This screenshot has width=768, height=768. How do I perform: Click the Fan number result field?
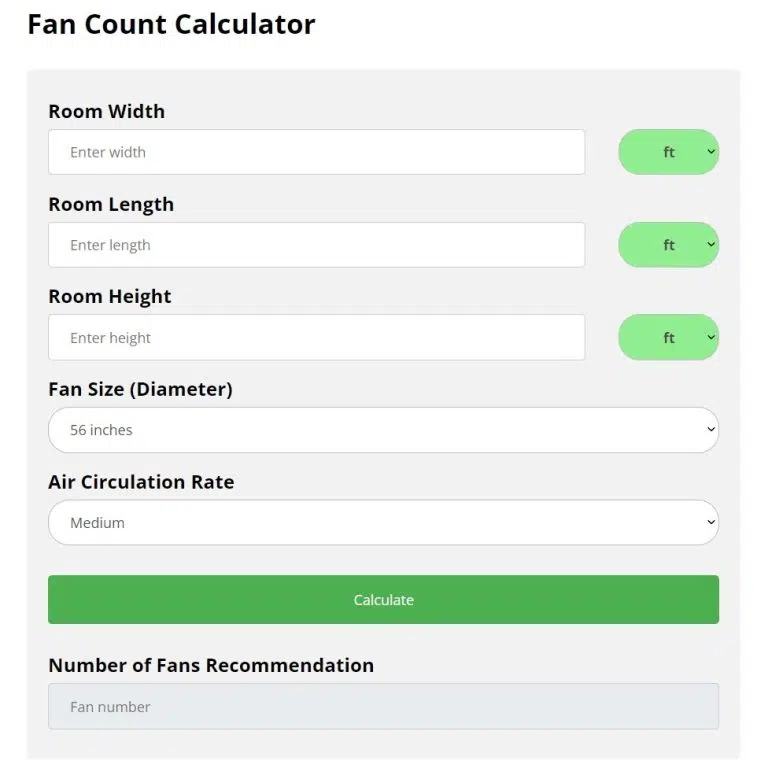tap(383, 707)
